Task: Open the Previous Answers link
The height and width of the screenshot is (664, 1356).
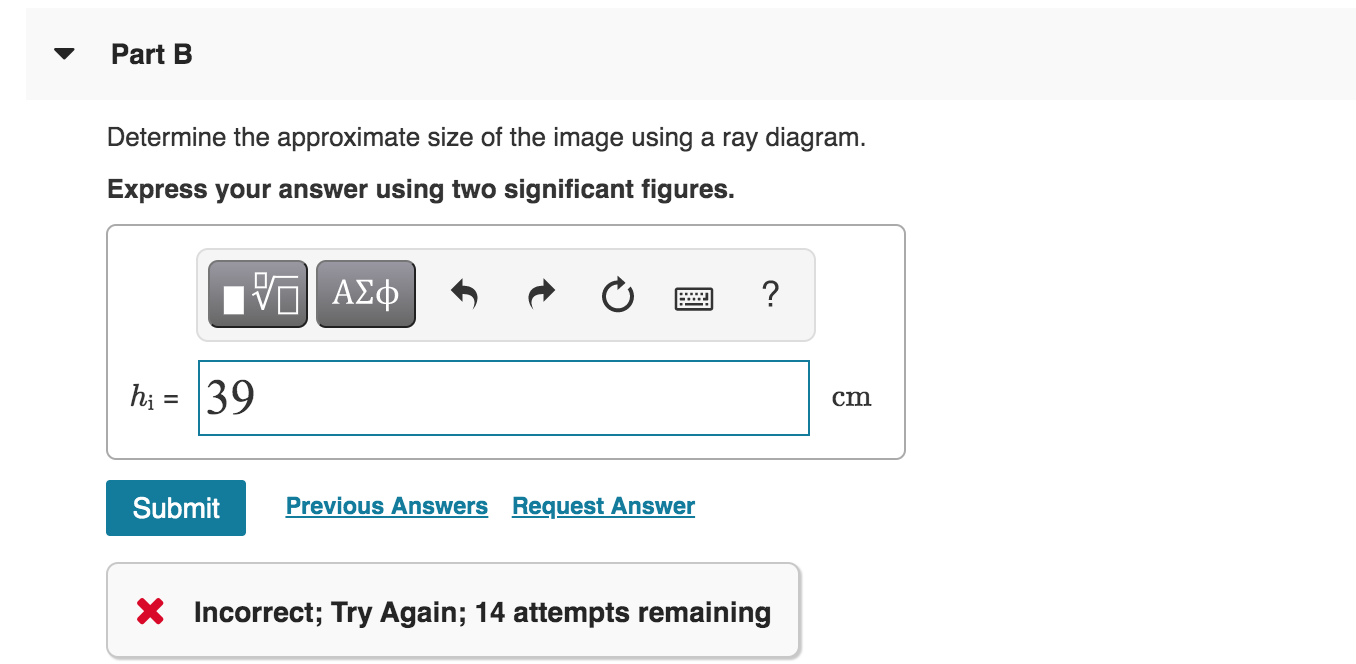Action: point(387,505)
